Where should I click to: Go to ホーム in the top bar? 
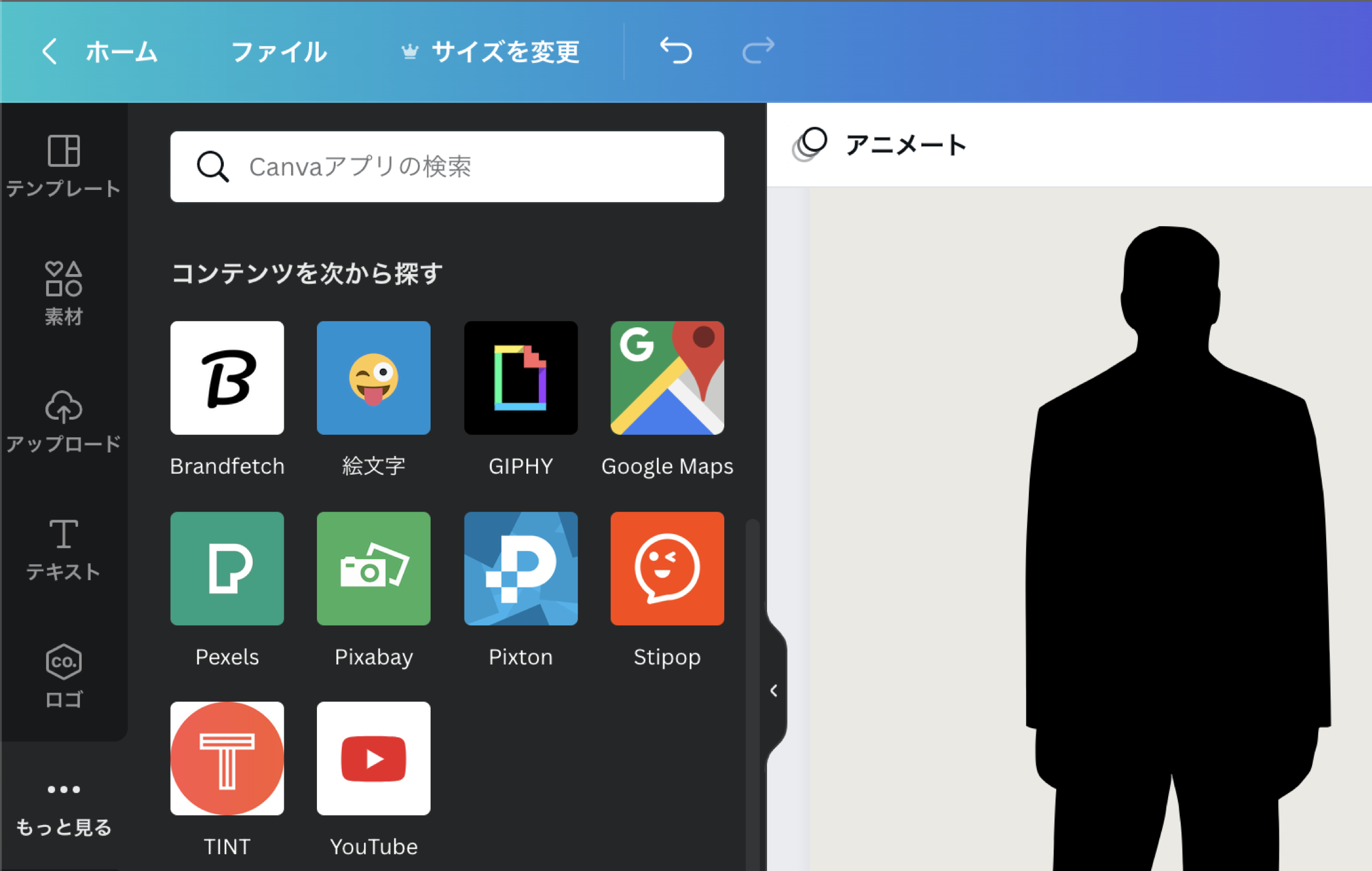point(121,51)
